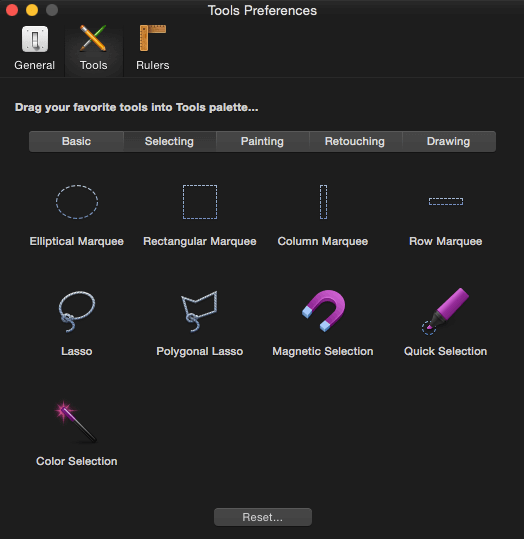Show the Painting tools tab
This screenshot has height=539, width=524.
point(262,141)
